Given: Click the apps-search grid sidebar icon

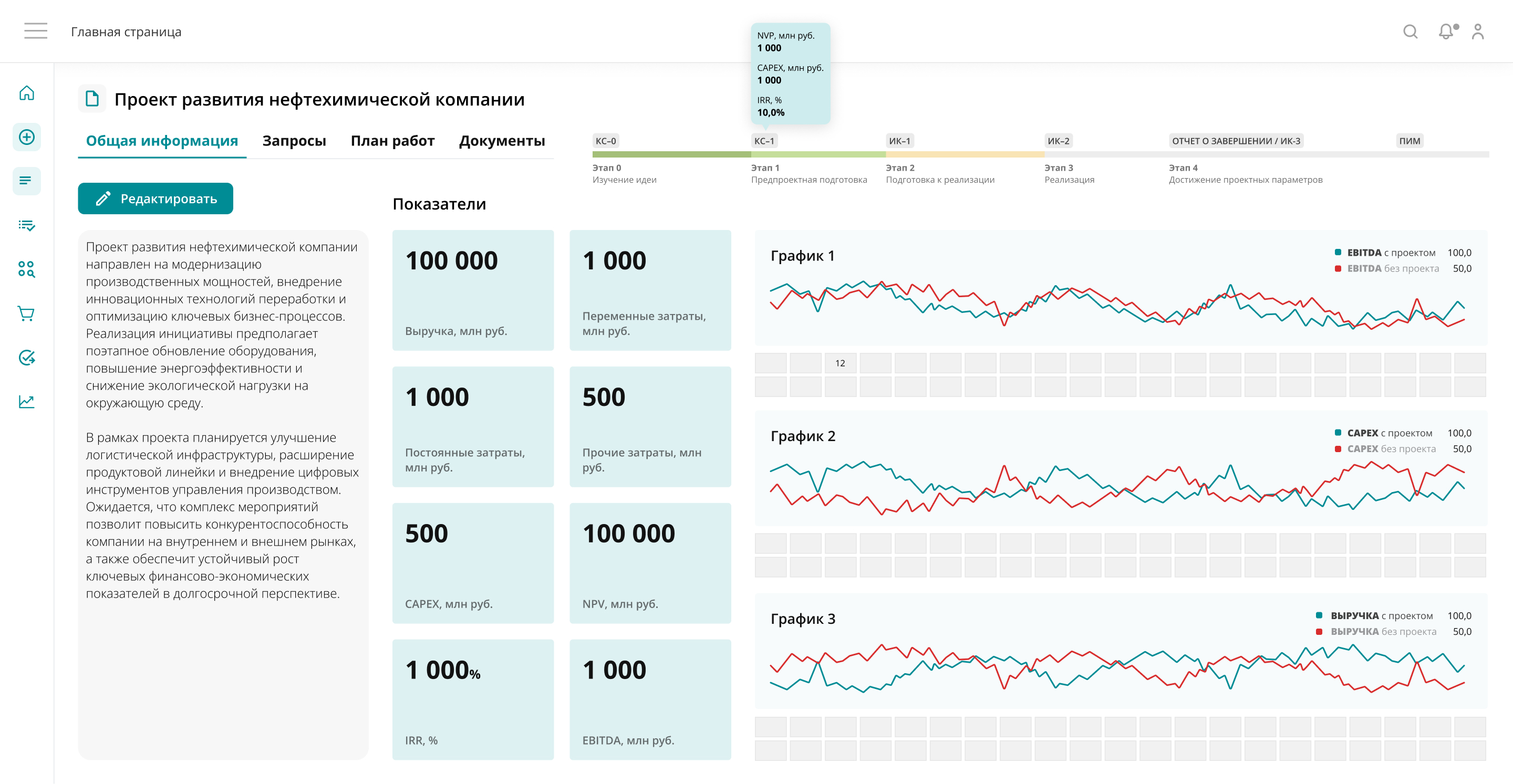Looking at the screenshot, I should coord(26,269).
